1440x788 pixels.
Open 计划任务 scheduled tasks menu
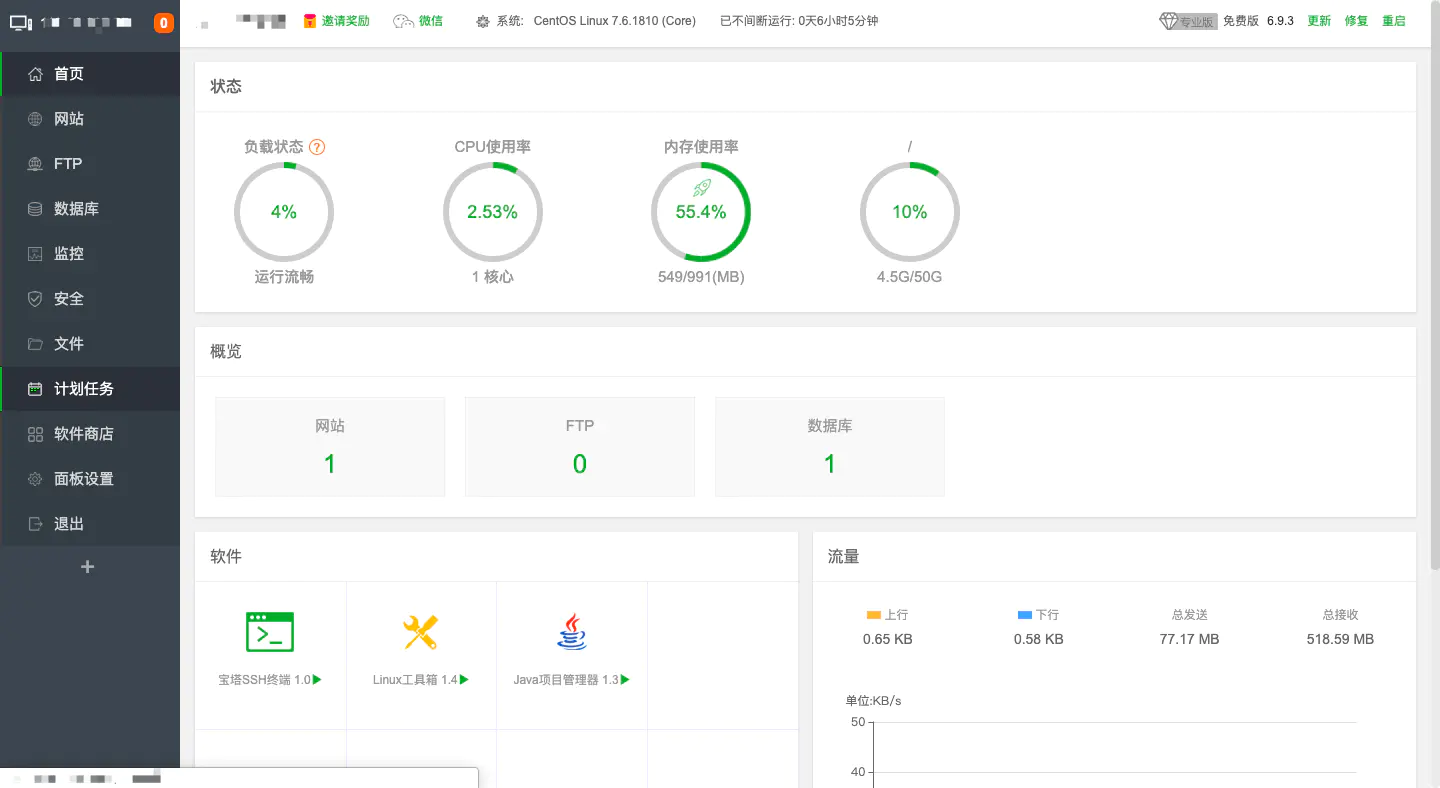coord(84,389)
